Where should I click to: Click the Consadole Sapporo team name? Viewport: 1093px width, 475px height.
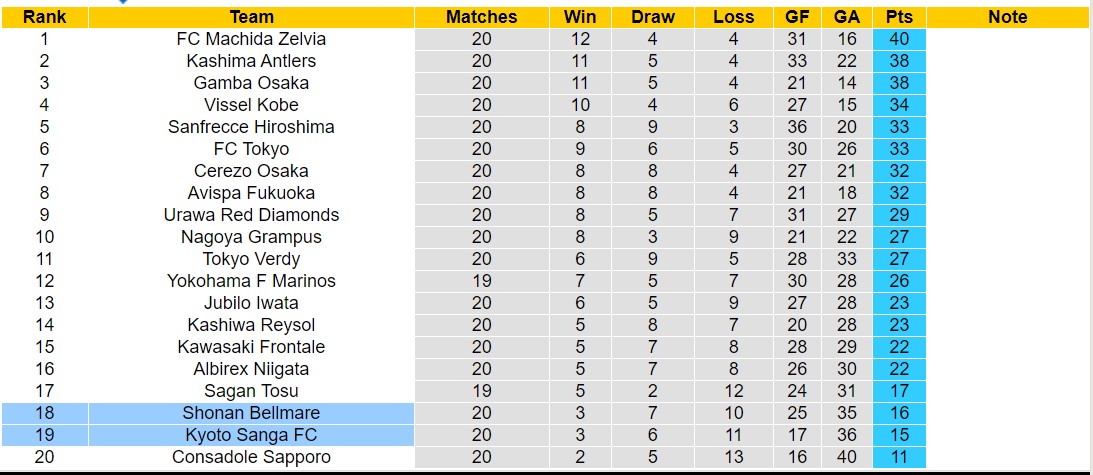pos(251,457)
